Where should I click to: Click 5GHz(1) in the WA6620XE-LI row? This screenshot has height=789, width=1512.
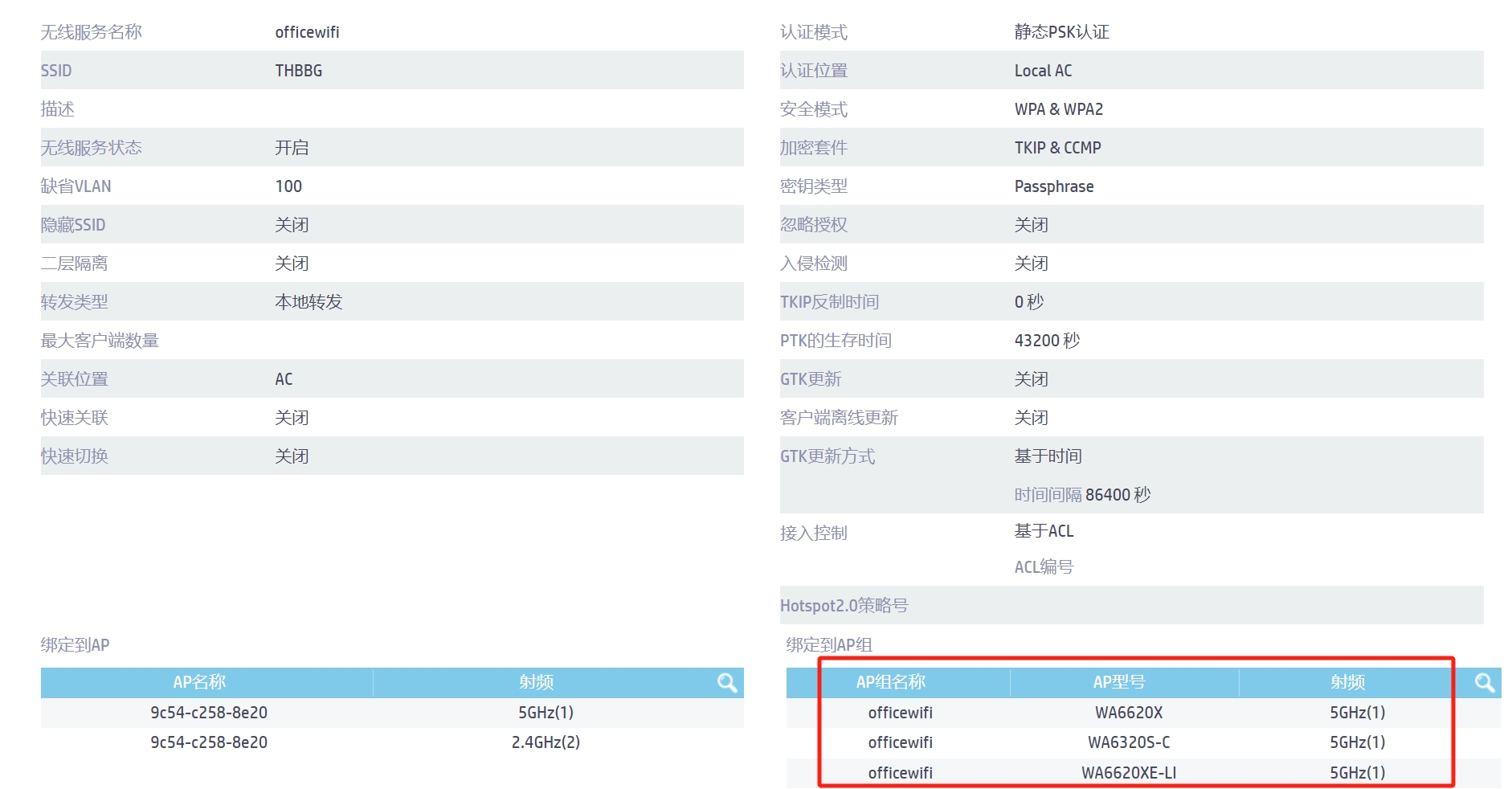1358,773
